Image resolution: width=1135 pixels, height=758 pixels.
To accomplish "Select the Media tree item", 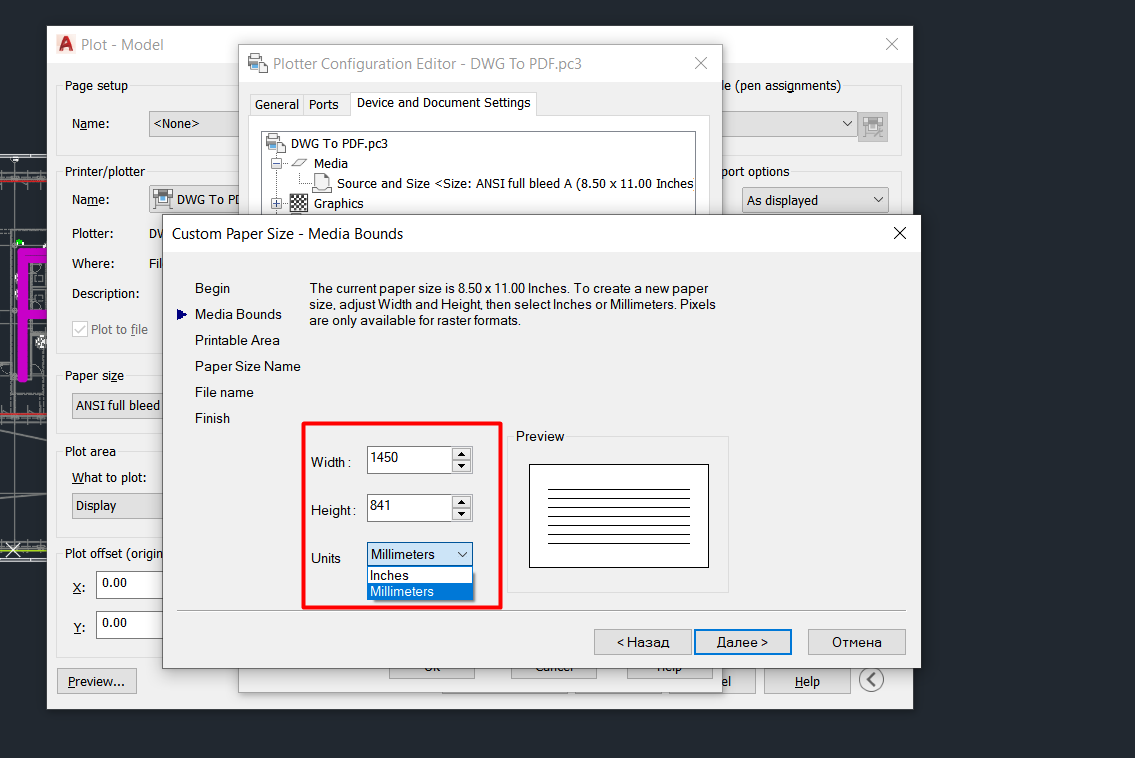I will coord(331,164).
